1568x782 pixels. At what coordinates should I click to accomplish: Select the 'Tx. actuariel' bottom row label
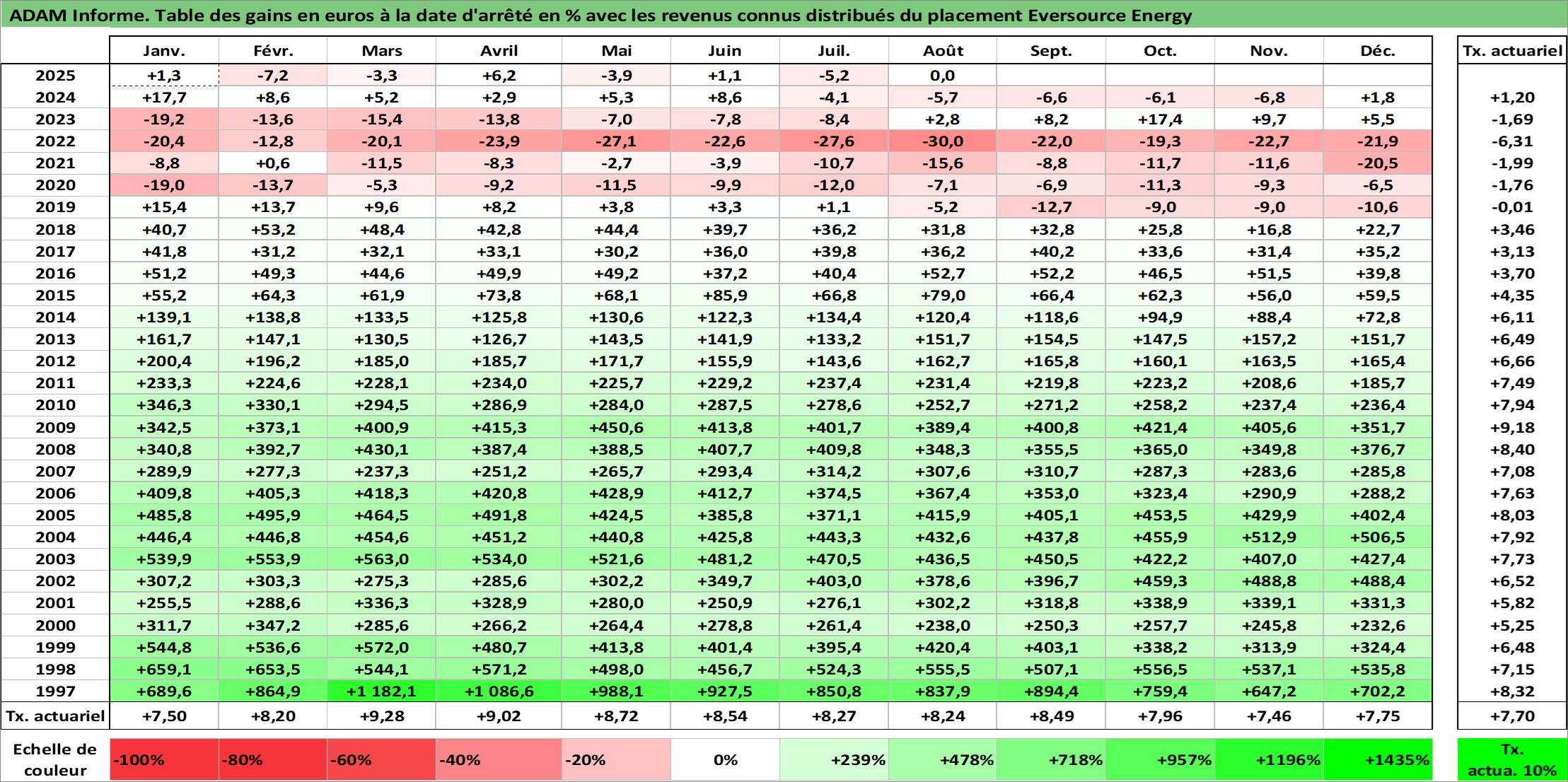(x=55, y=716)
